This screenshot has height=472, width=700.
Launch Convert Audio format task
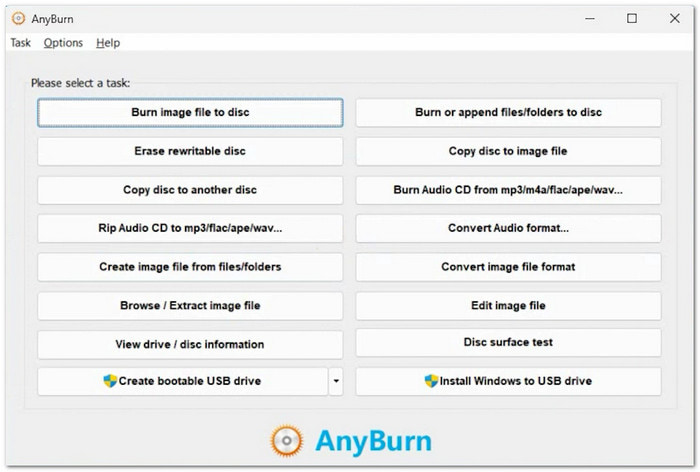pyautogui.click(x=508, y=229)
